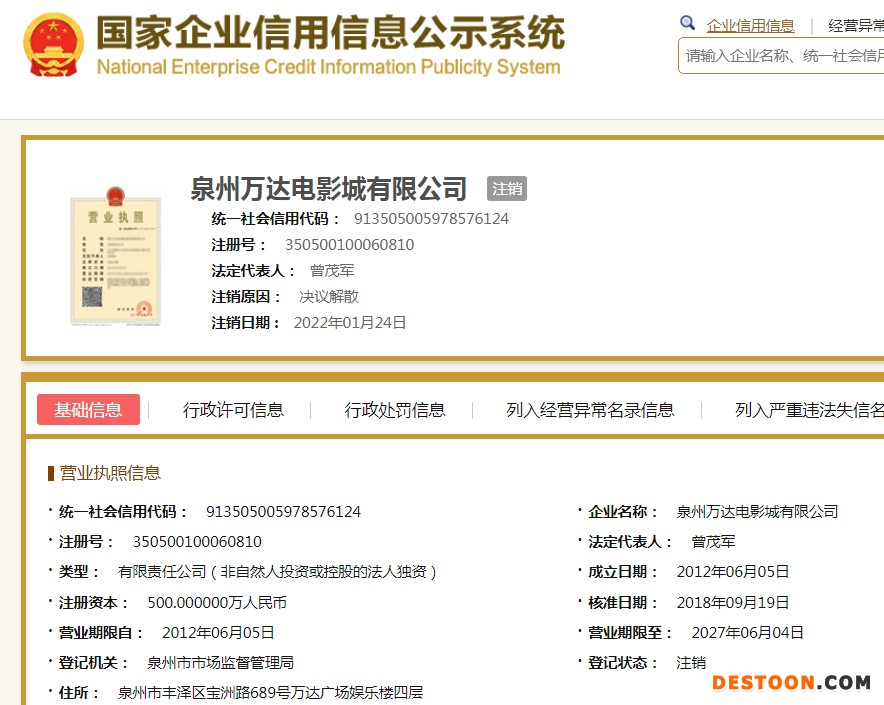Open the business license thumbnail image
This screenshot has height=705, width=884.
[x=115, y=259]
